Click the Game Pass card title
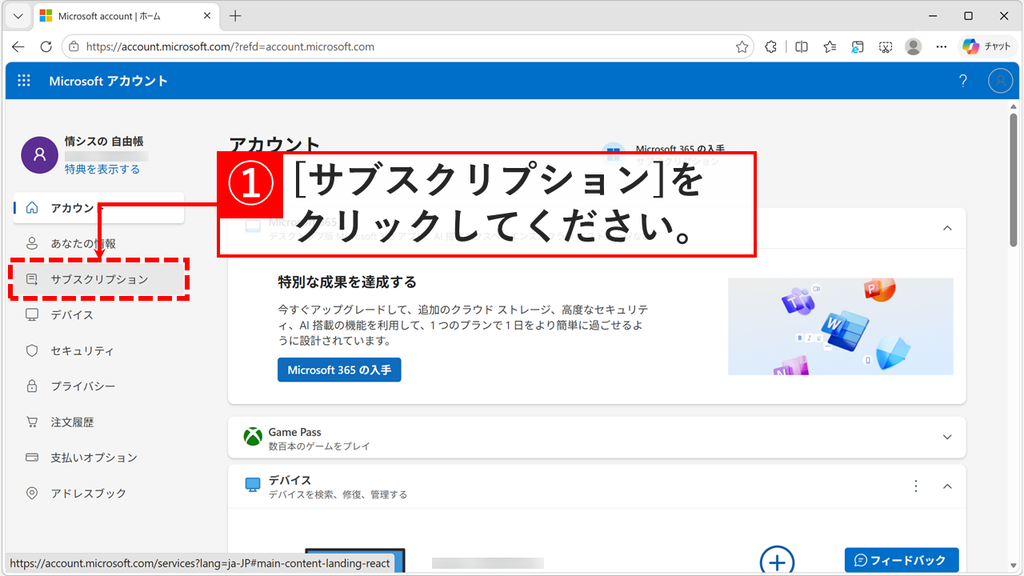 pos(295,432)
